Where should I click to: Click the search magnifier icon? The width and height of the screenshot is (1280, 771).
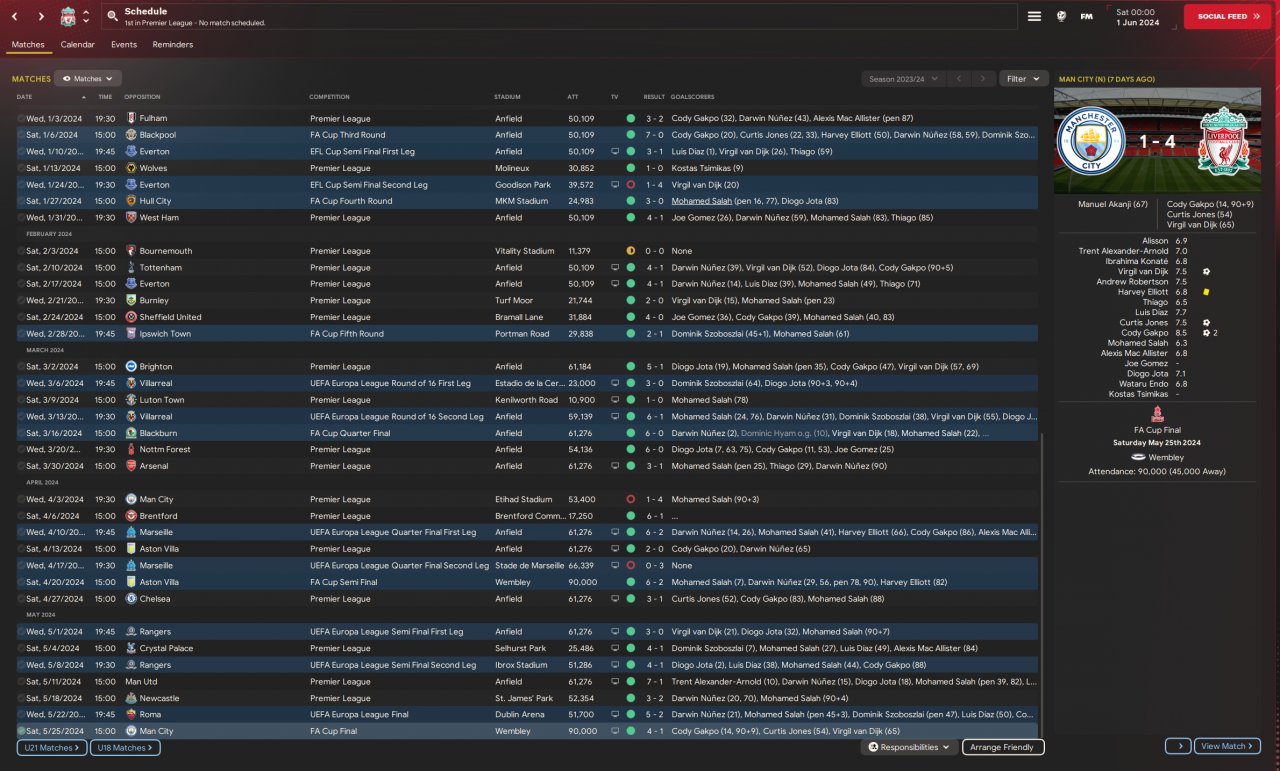[x=112, y=16]
